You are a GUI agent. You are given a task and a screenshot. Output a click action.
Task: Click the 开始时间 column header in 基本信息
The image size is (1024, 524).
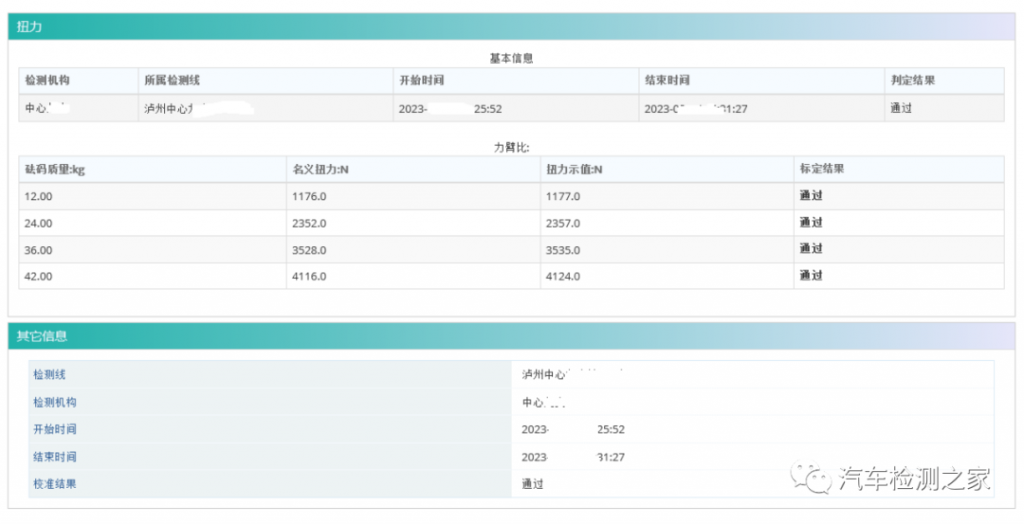click(421, 80)
